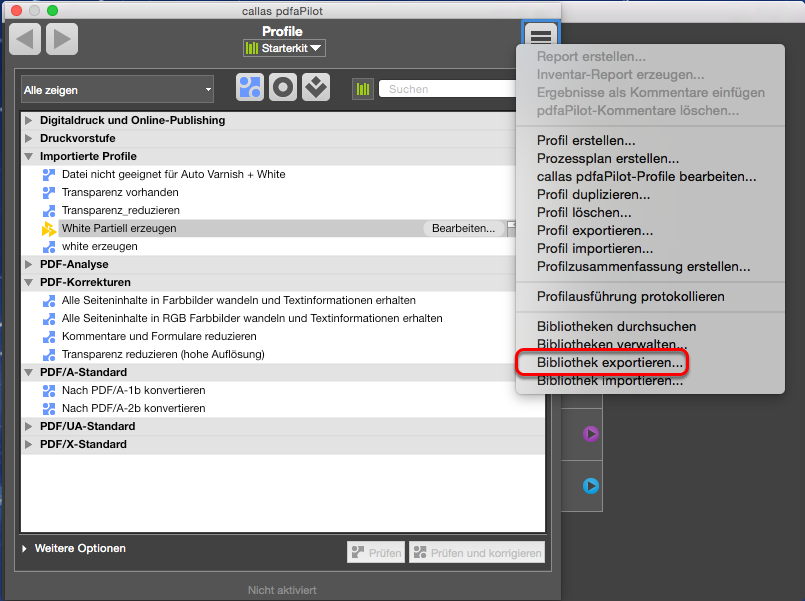The image size is (805, 601).
Task: Click icon of Alle Seiteninhalte in Farbbilder row
Action: (x=49, y=300)
